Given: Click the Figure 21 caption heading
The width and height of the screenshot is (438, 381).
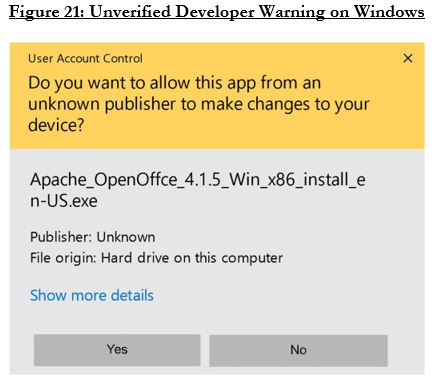Looking at the screenshot, I should [217, 13].
